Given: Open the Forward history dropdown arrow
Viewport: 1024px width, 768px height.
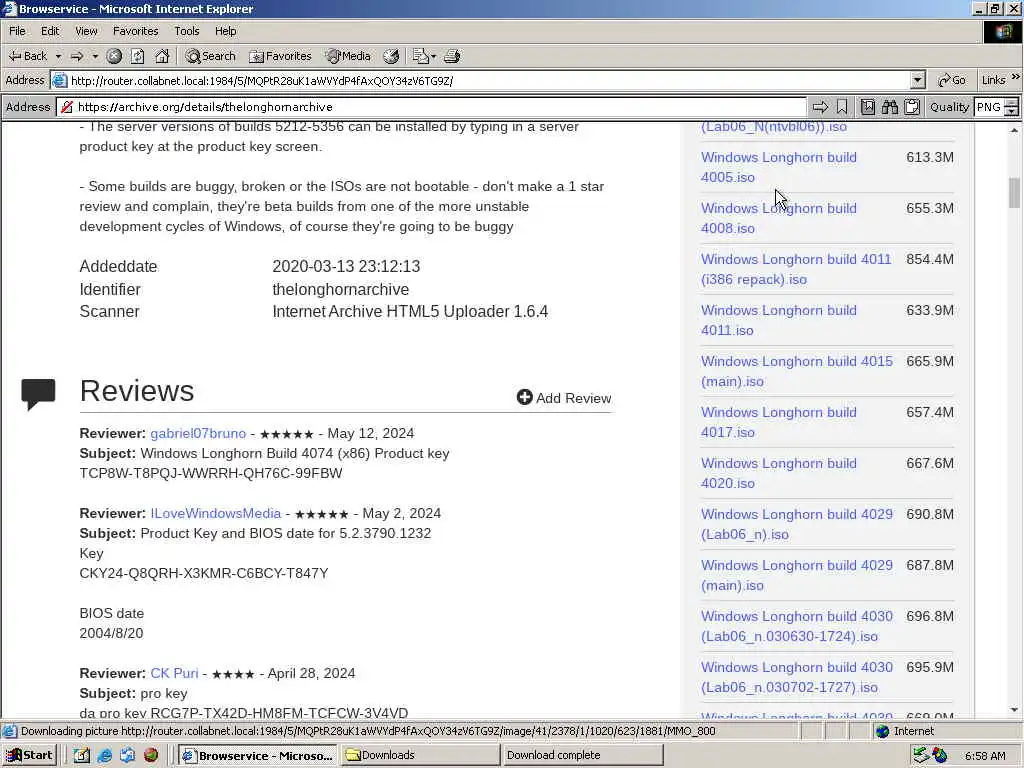Looking at the screenshot, I should [x=95, y=56].
